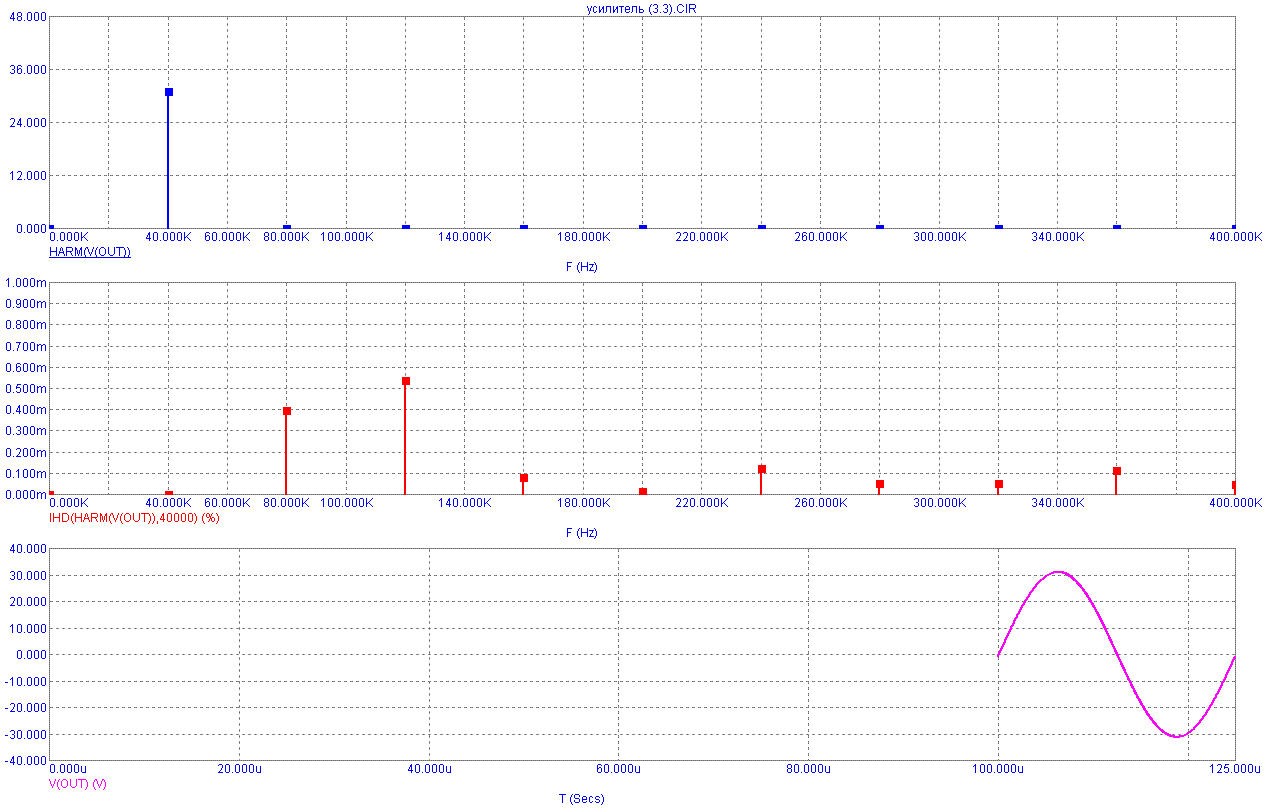Click the '0.800m' Y-axis value
This screenshot has width=1267, height=812.
coord(26,325)
